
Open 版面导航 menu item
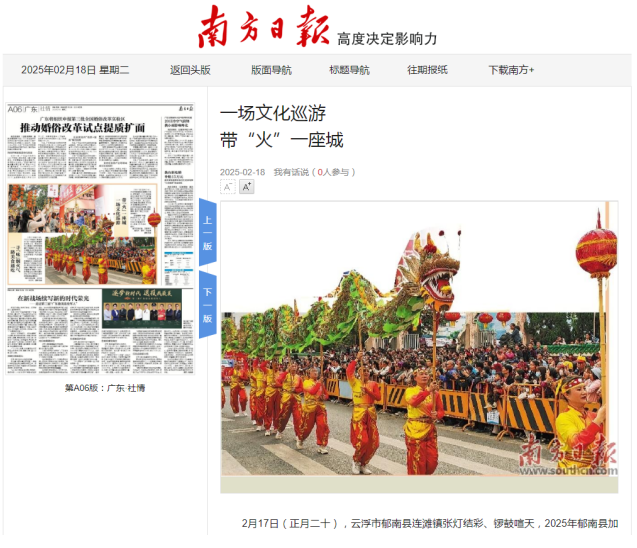[x=271, y=70]
